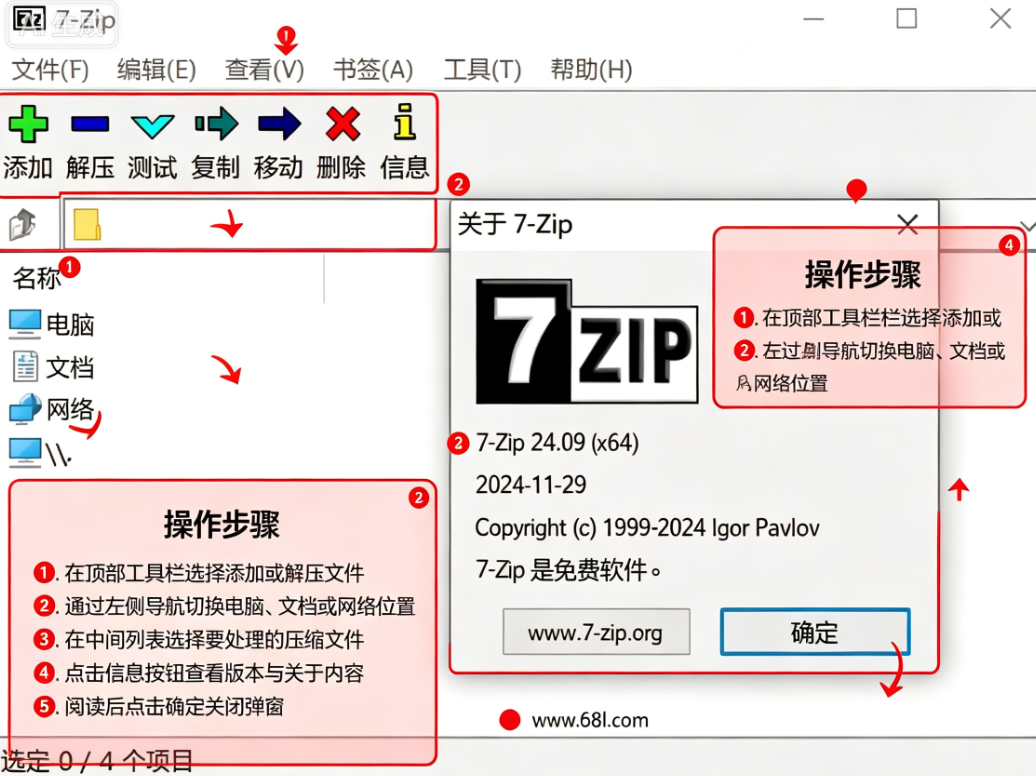Open the 书签(A) menu
Image resolution: width=1036 pixels, height=776 pixels.
(x=373, y=69)
